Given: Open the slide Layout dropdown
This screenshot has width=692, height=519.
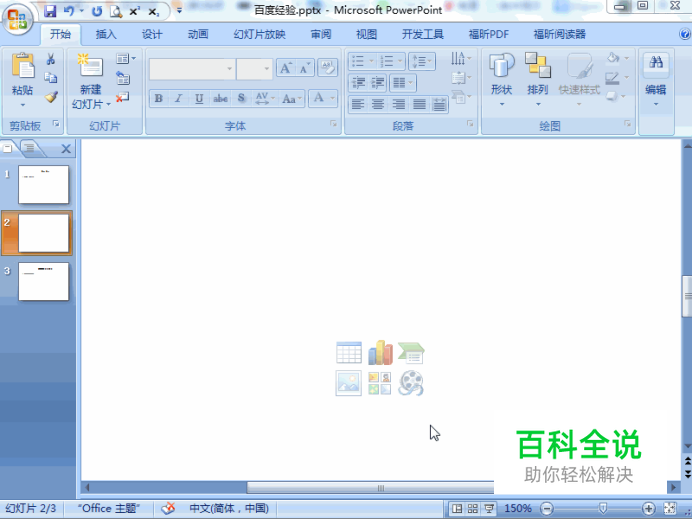Looking at the screenshot, I should (x=126, y=59).
